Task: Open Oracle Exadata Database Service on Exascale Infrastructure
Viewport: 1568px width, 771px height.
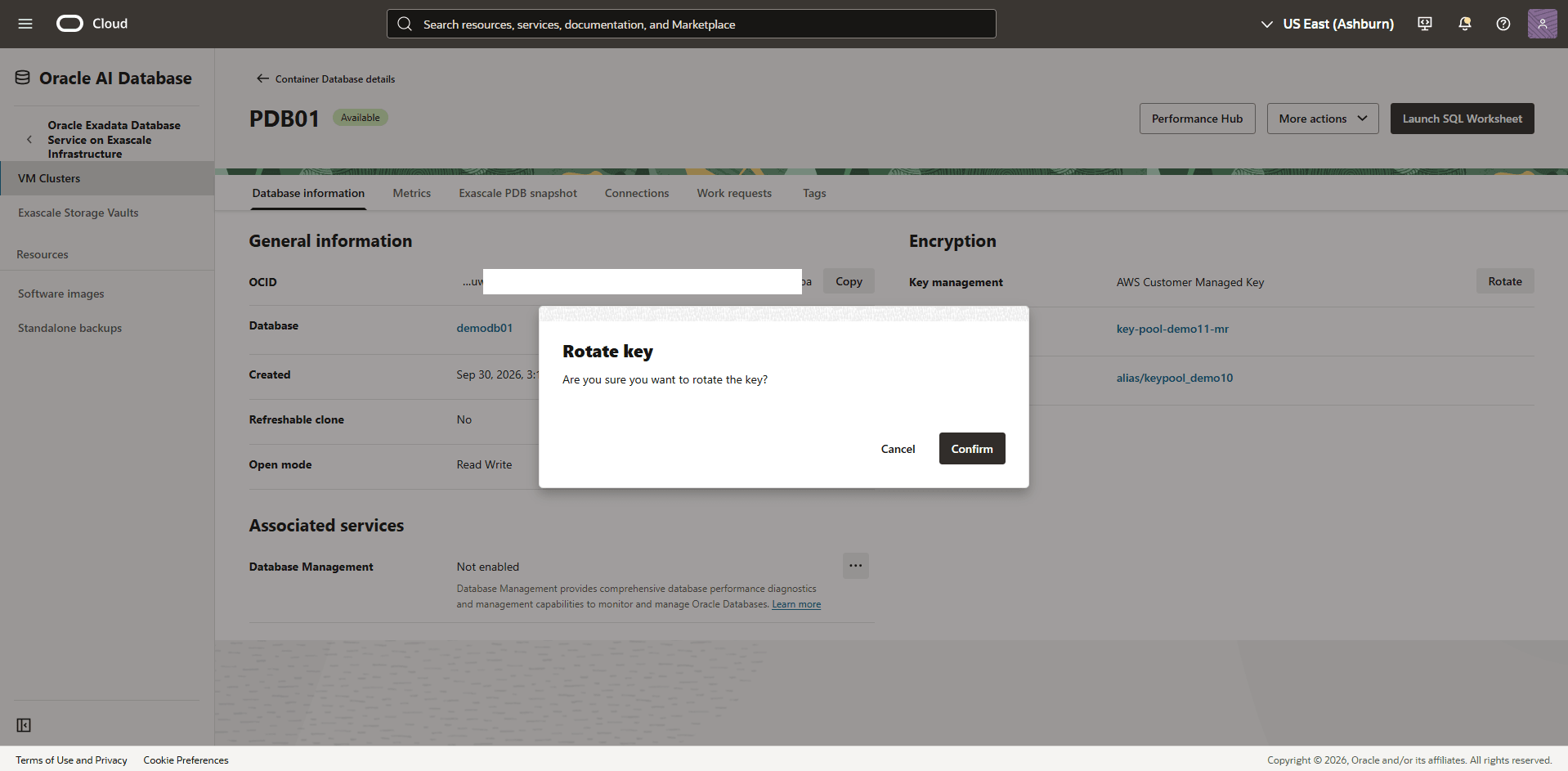Action: [x=114, y=139]
